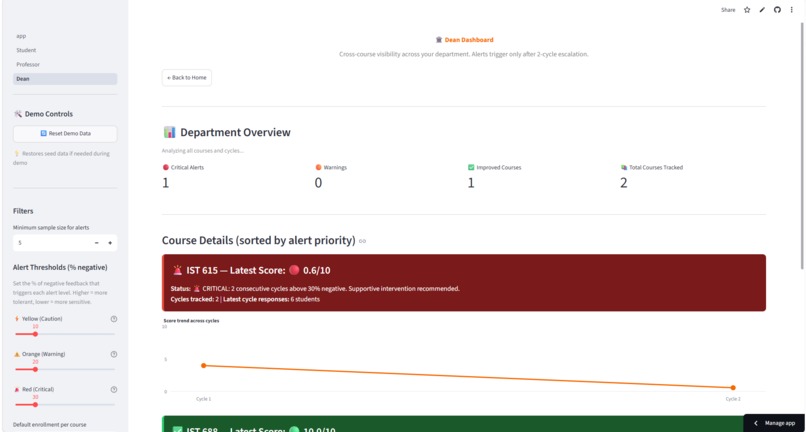
Task: Click the Critical Alerts metric value
Action: [x=166, y=183]
